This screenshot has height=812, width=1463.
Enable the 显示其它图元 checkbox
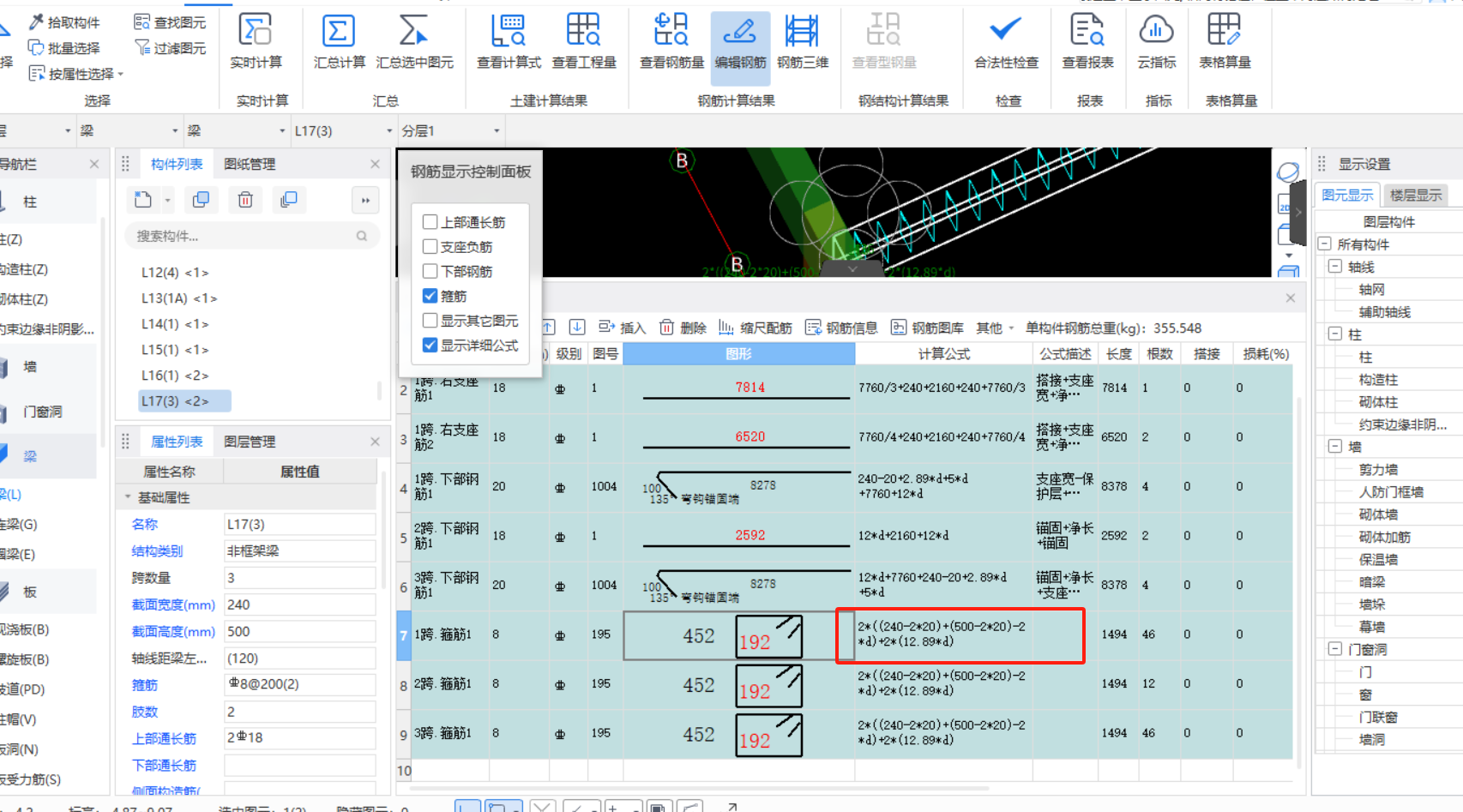pyautogui.click(x=430, y=321)
